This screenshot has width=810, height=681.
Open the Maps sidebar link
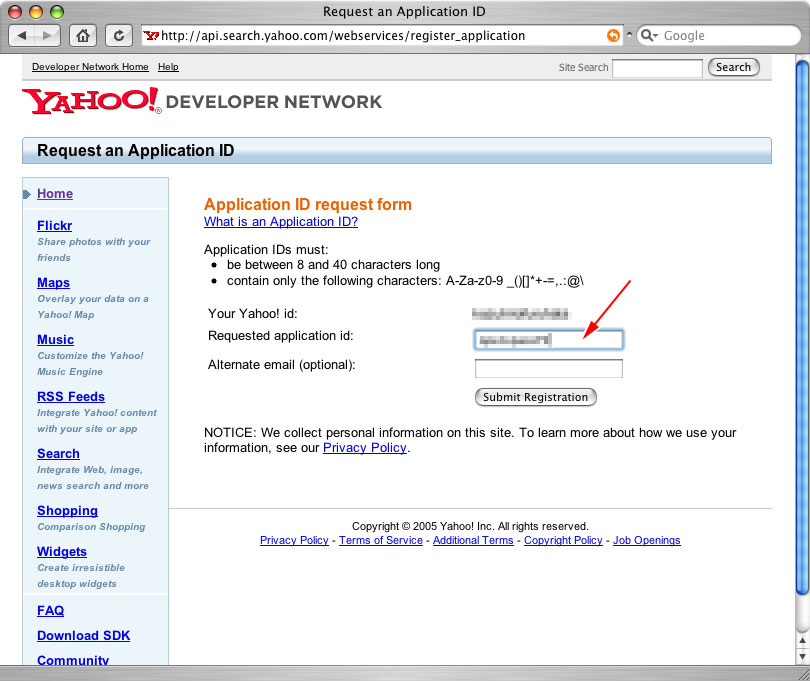coord(53,283)
